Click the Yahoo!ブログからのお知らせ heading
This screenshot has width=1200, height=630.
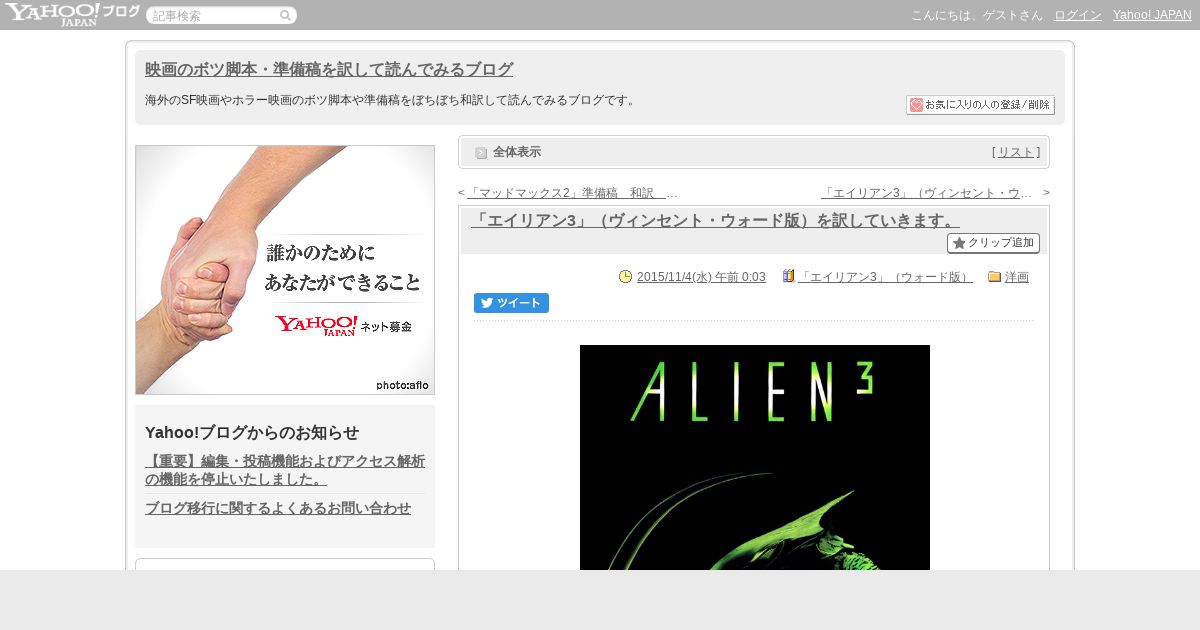pyautogui.click(x=252, y=432)
